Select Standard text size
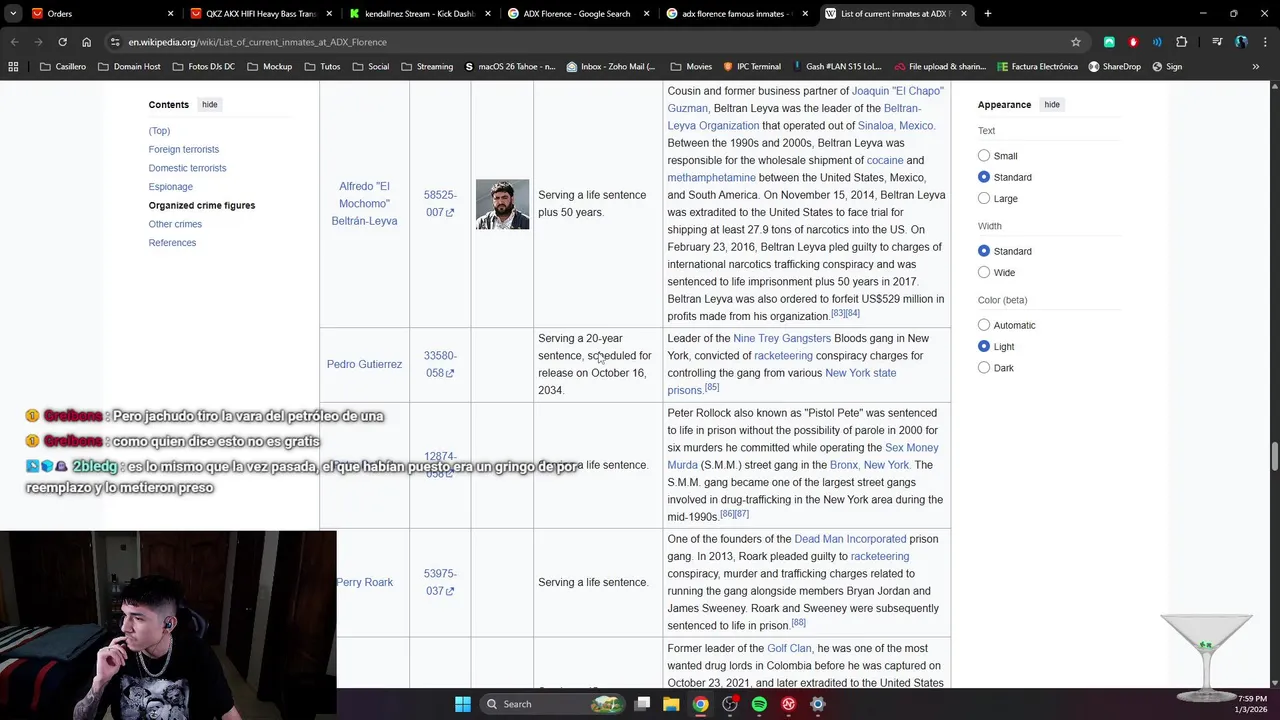Image resolution: width=1280 pixels, height=720 pixels. pyautogui.click(x=984, y=177)
